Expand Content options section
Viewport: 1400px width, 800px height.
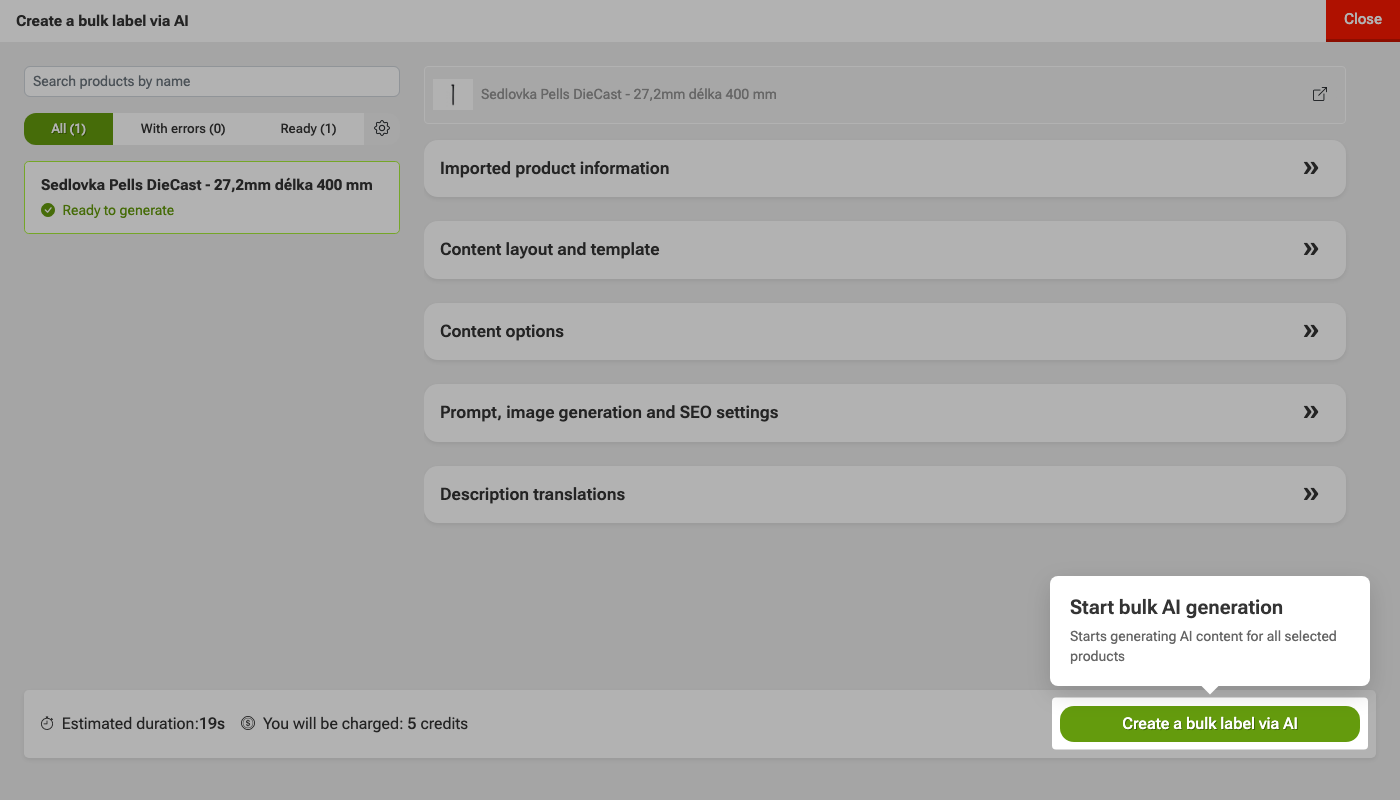click(x=885, y=331)
